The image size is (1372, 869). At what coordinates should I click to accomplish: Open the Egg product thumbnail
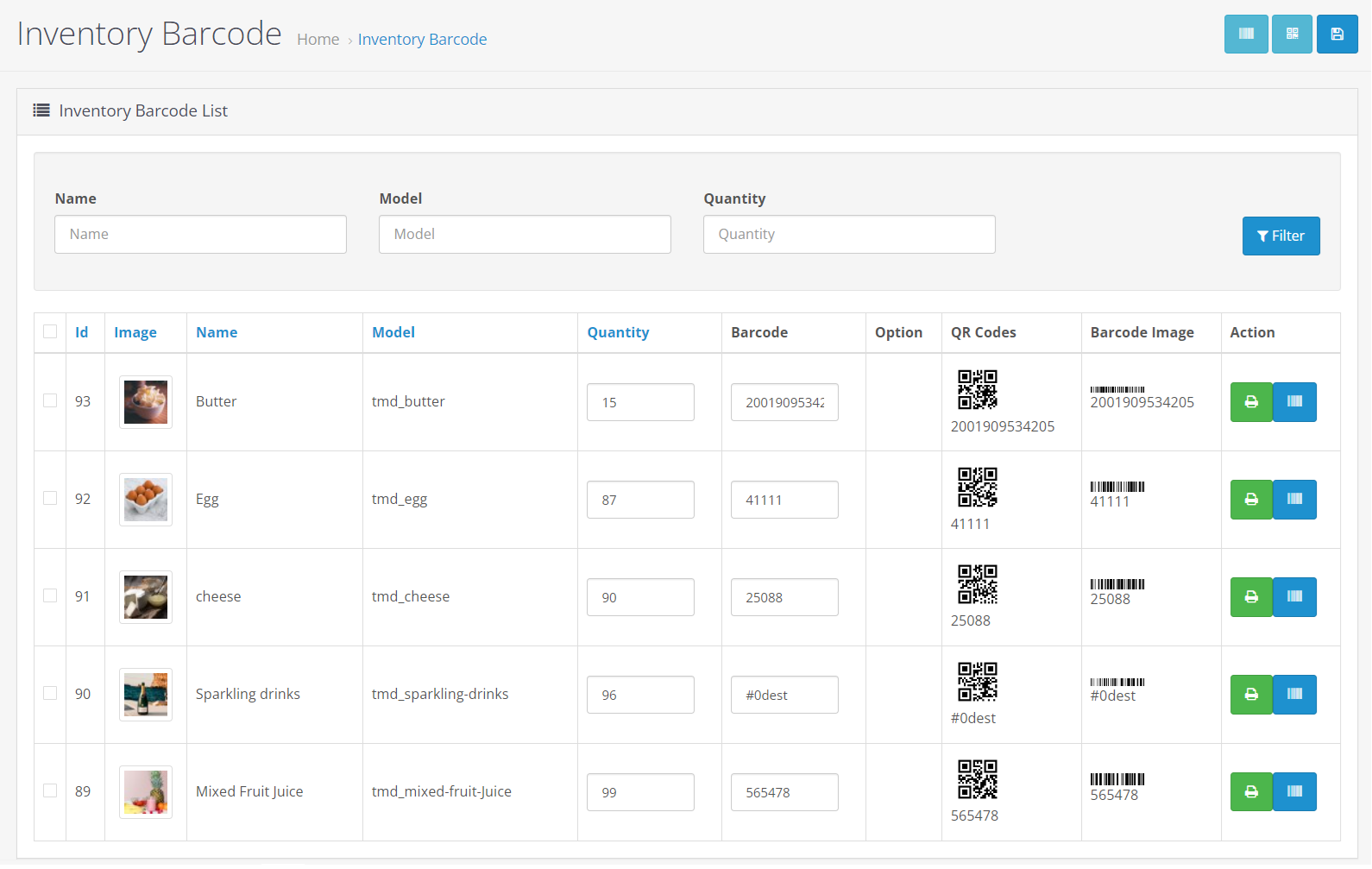pyautogui.click(x=146, y=500)
